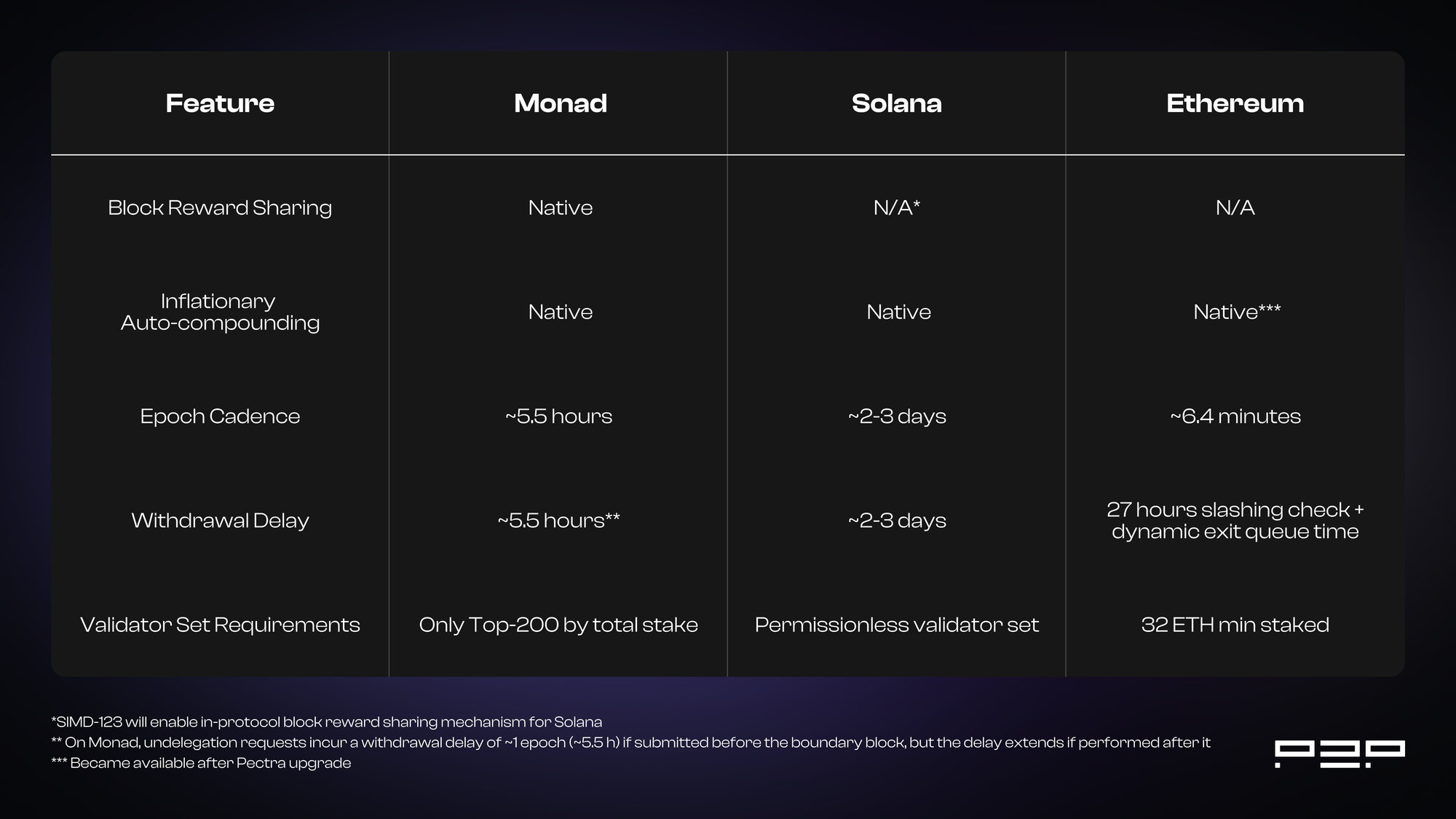Click the 32 ETH min staked cell
Viewport: 1456px width, 819px height.
pos(1235,625)
